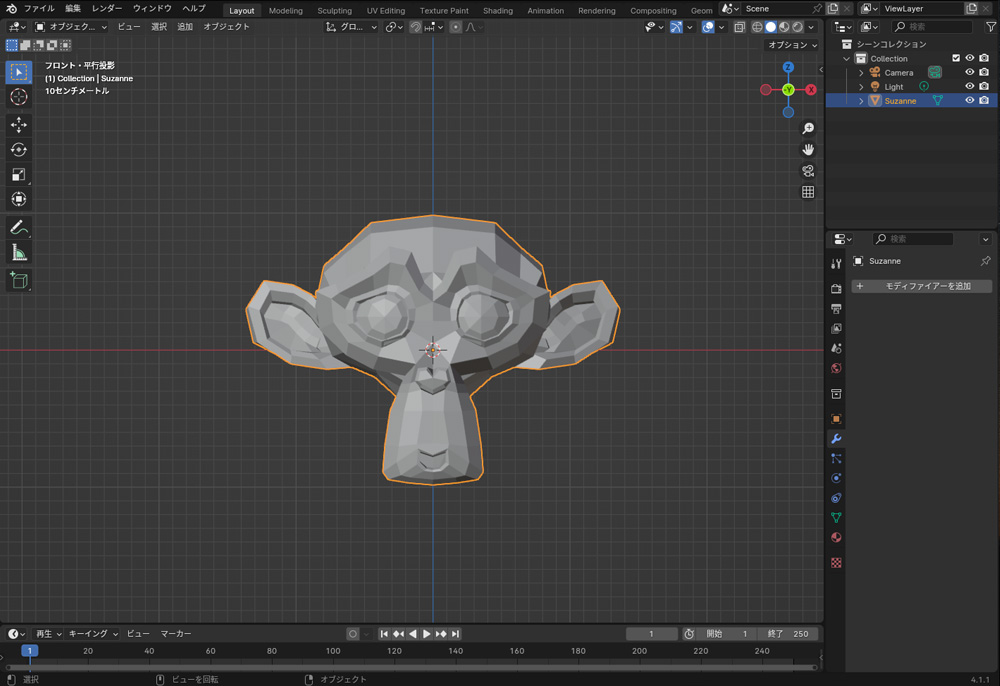The height and width of the screenshot is (686, 1000).
Task: Select the Scale tool
Action: (x=18, y=175)
